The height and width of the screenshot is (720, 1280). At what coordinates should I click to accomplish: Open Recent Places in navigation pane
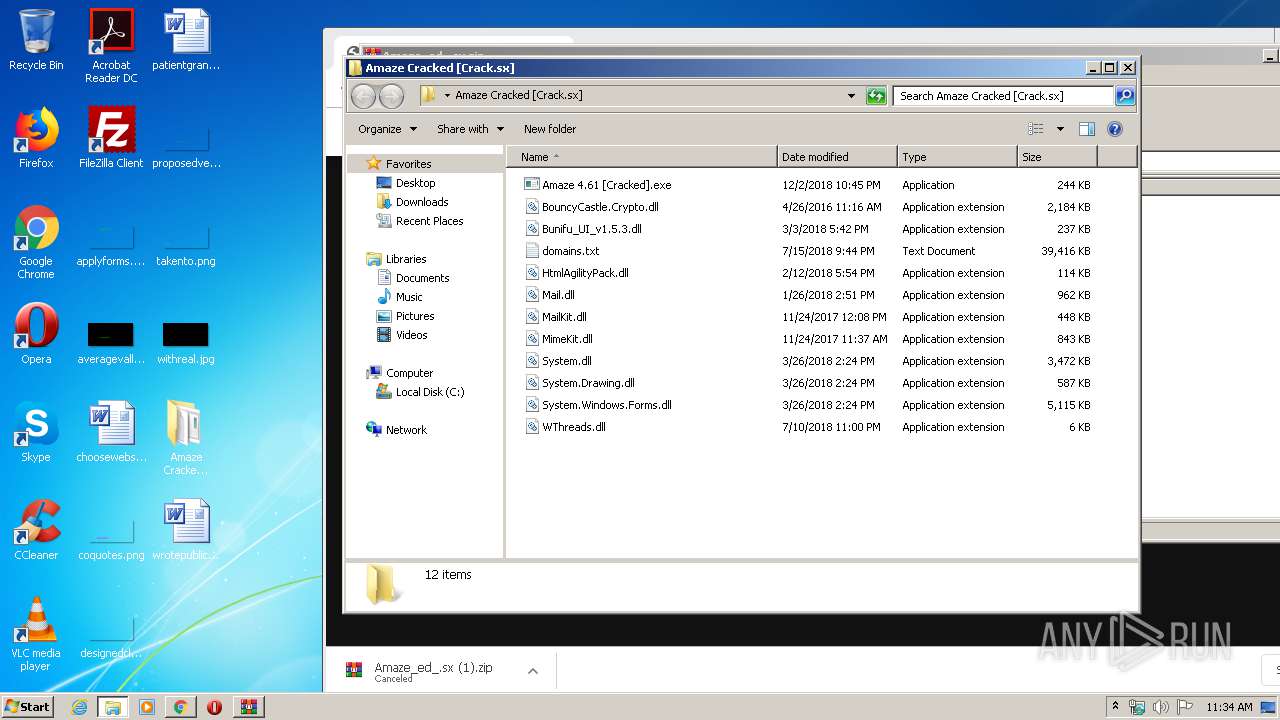coord(429,221)
